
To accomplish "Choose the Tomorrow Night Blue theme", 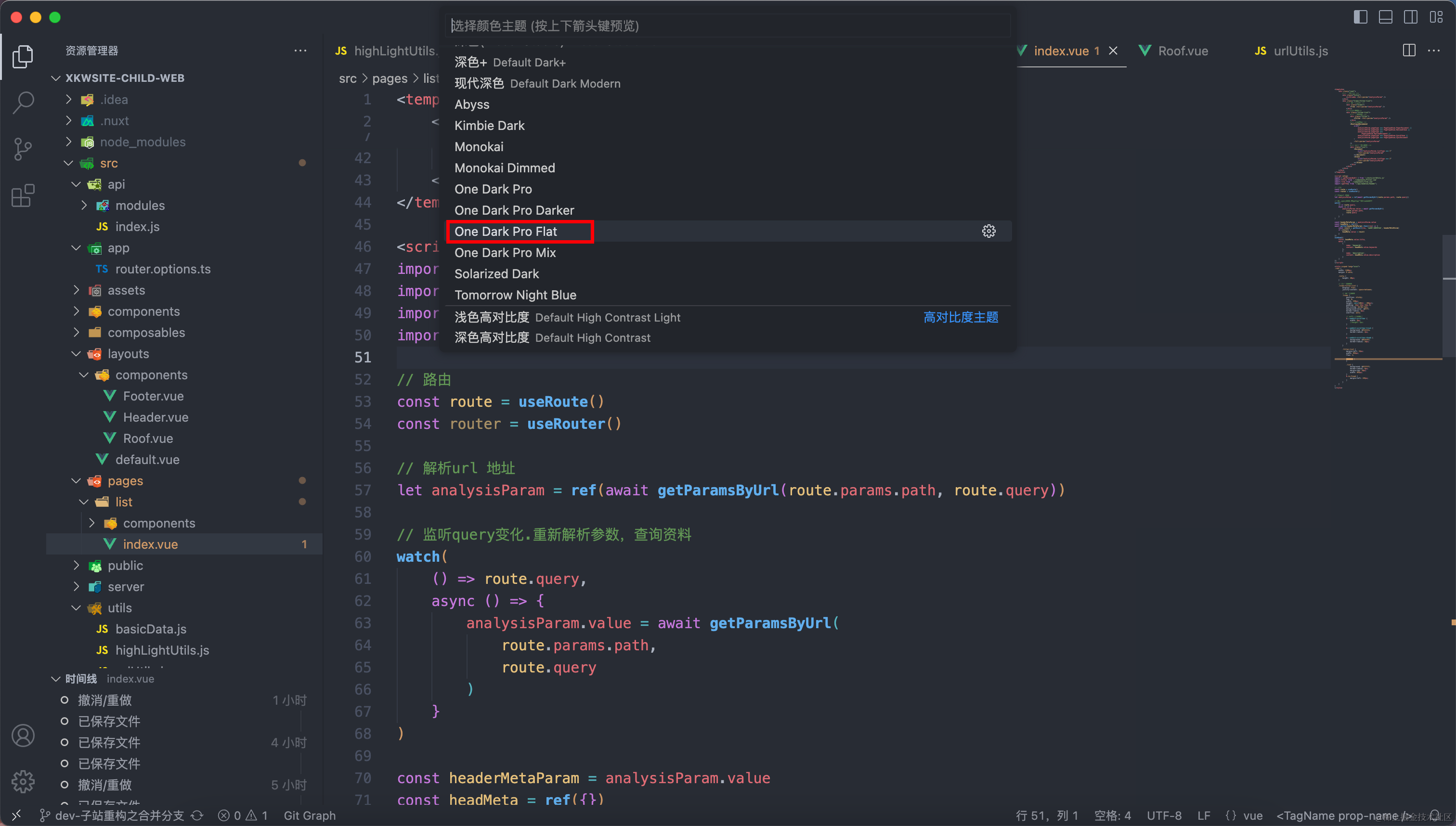I will click(x=729, y=295).
